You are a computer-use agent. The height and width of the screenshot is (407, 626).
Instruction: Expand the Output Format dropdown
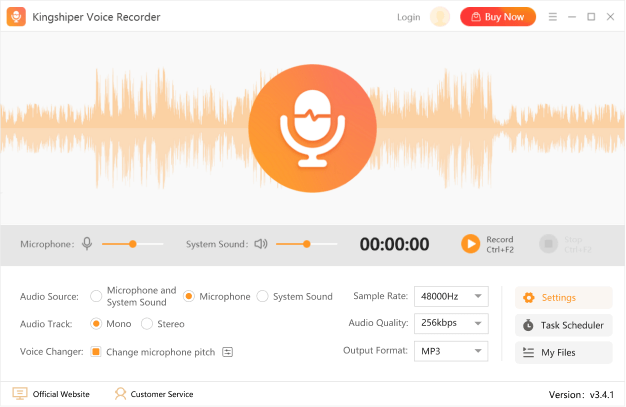(x=451, y=351)
